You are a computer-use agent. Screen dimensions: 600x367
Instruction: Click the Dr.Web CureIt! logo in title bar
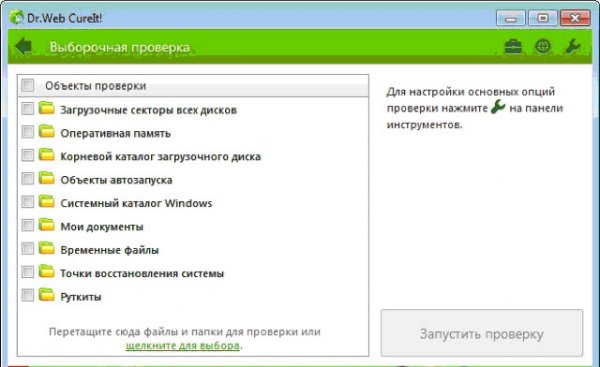point(16,18)
